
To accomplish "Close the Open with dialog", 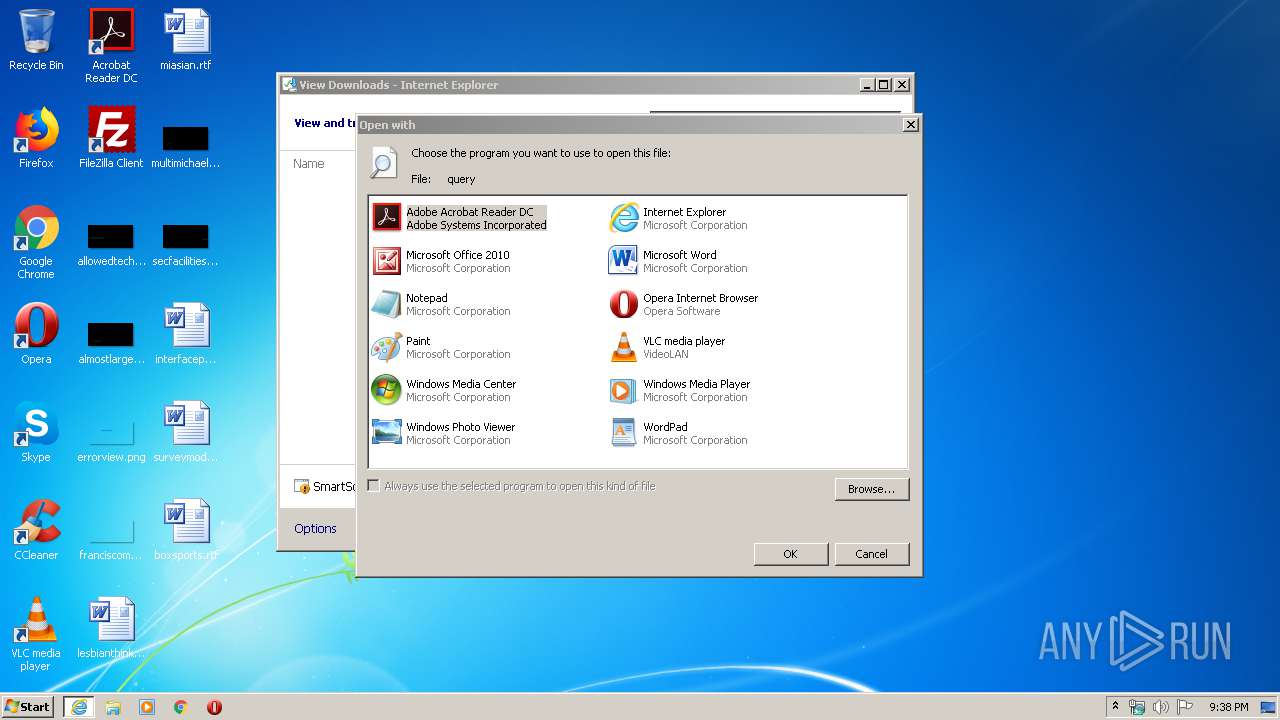I will click(910, 125).
